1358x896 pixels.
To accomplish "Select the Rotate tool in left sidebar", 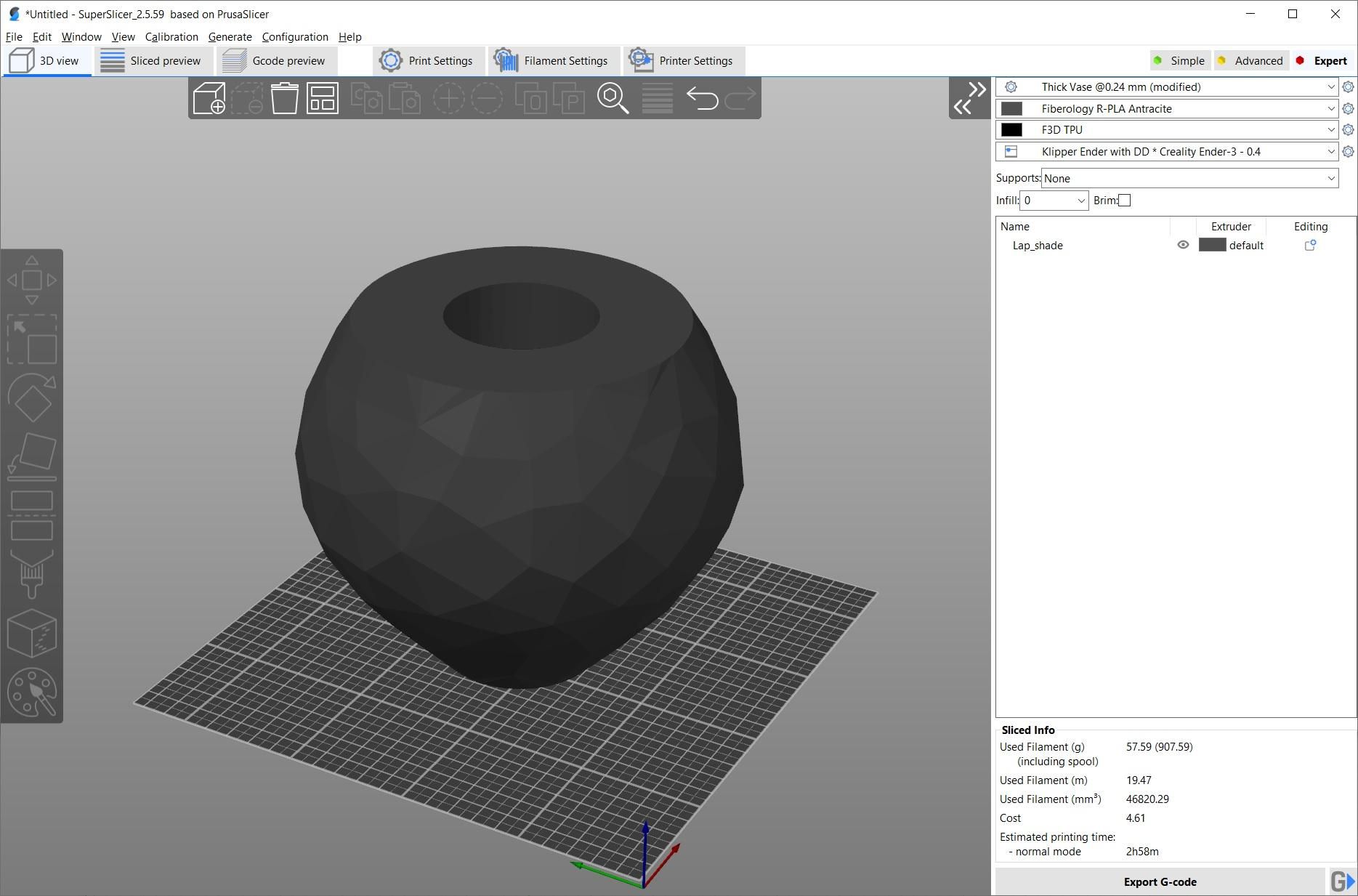I will [x=32, y=399].
